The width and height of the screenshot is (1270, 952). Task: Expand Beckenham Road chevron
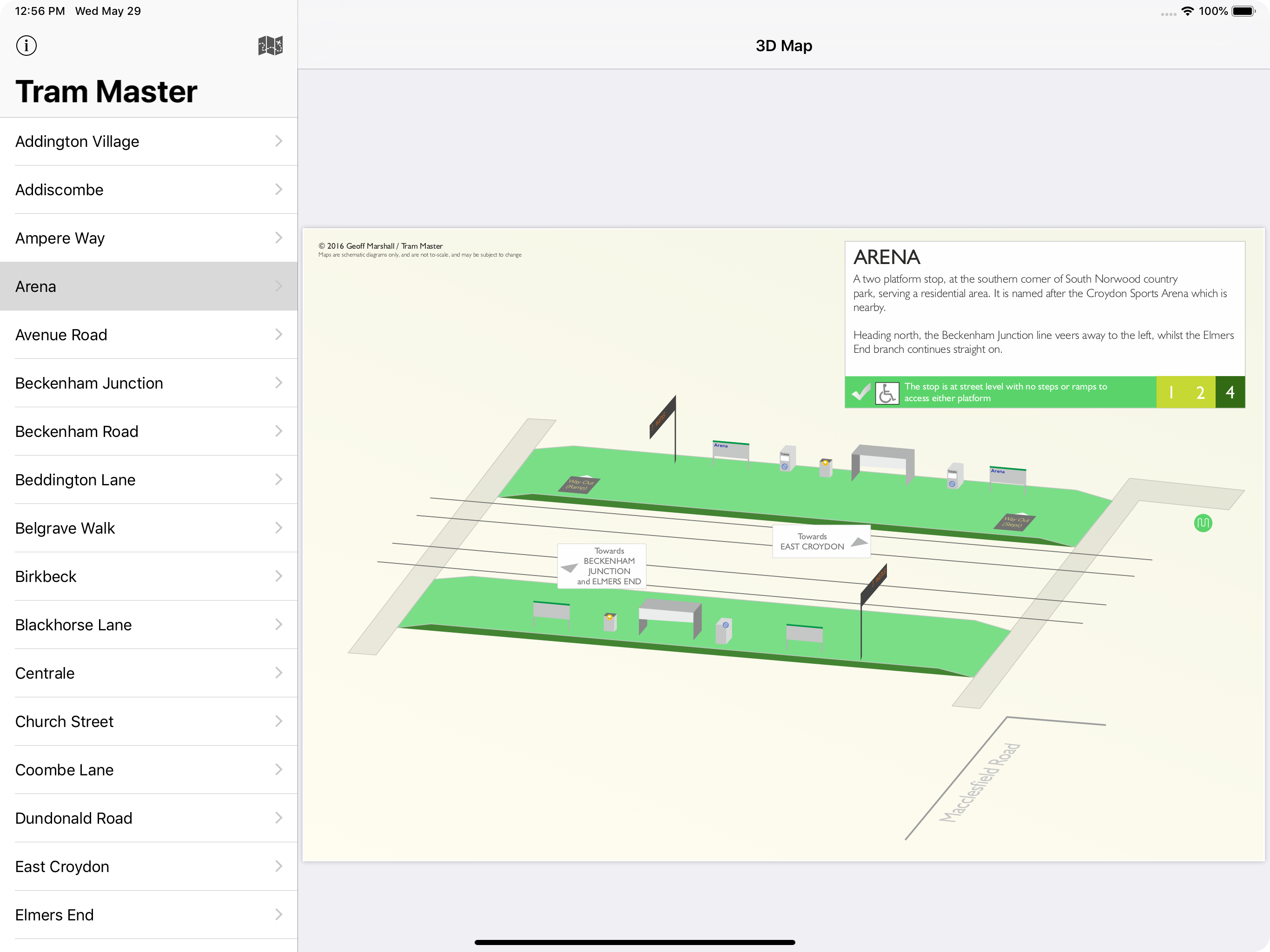click(x=278, y=431)
